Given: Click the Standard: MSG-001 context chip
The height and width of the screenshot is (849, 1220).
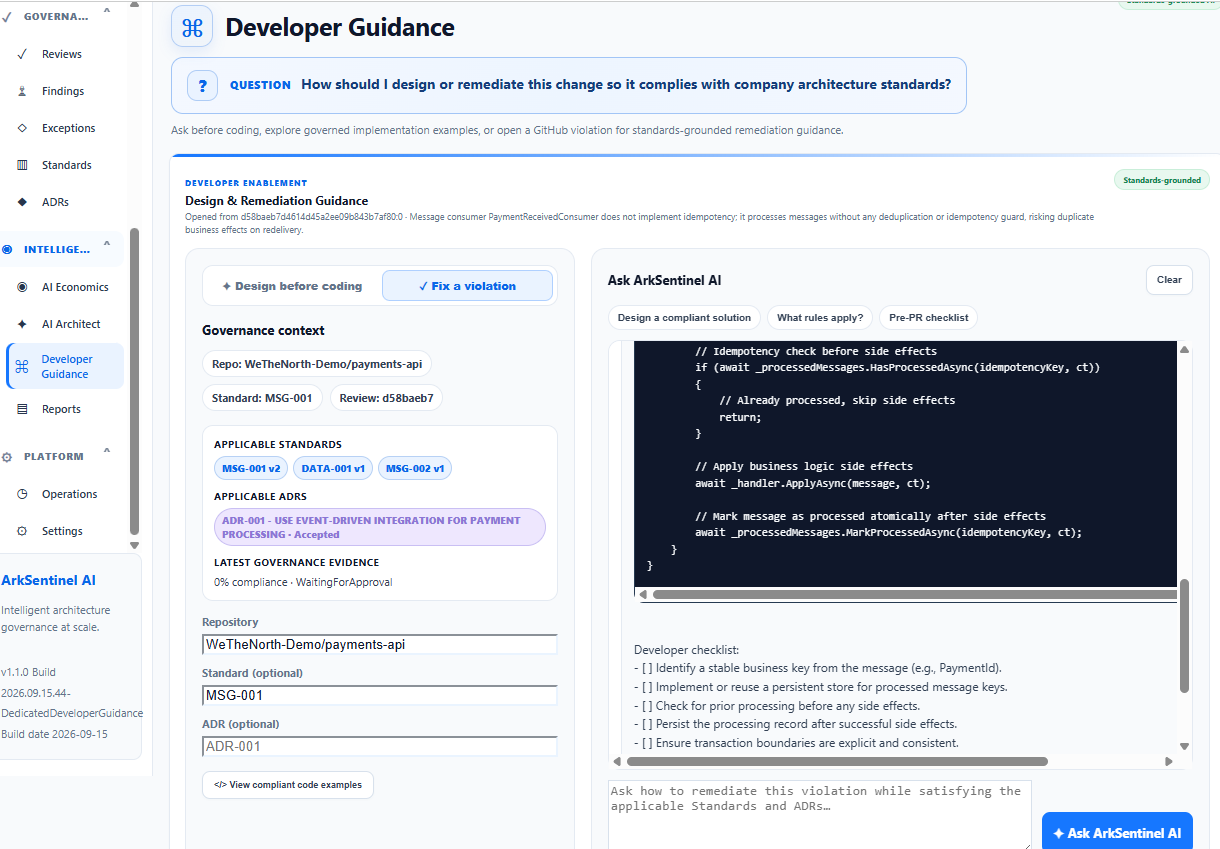Looking at the screenshot, I should pos(262,398).
